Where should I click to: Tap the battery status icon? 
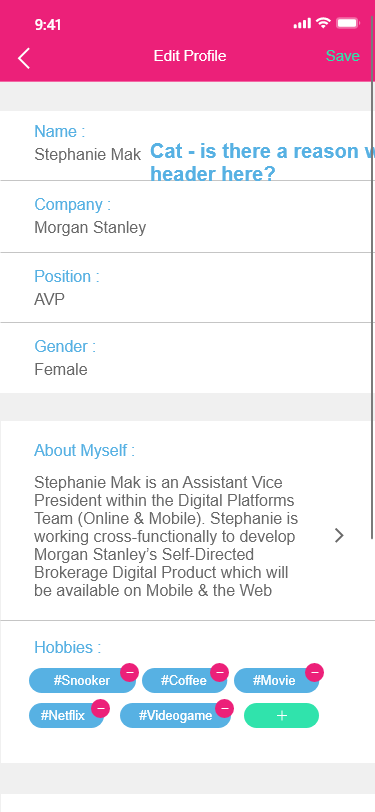coord(347,23)
